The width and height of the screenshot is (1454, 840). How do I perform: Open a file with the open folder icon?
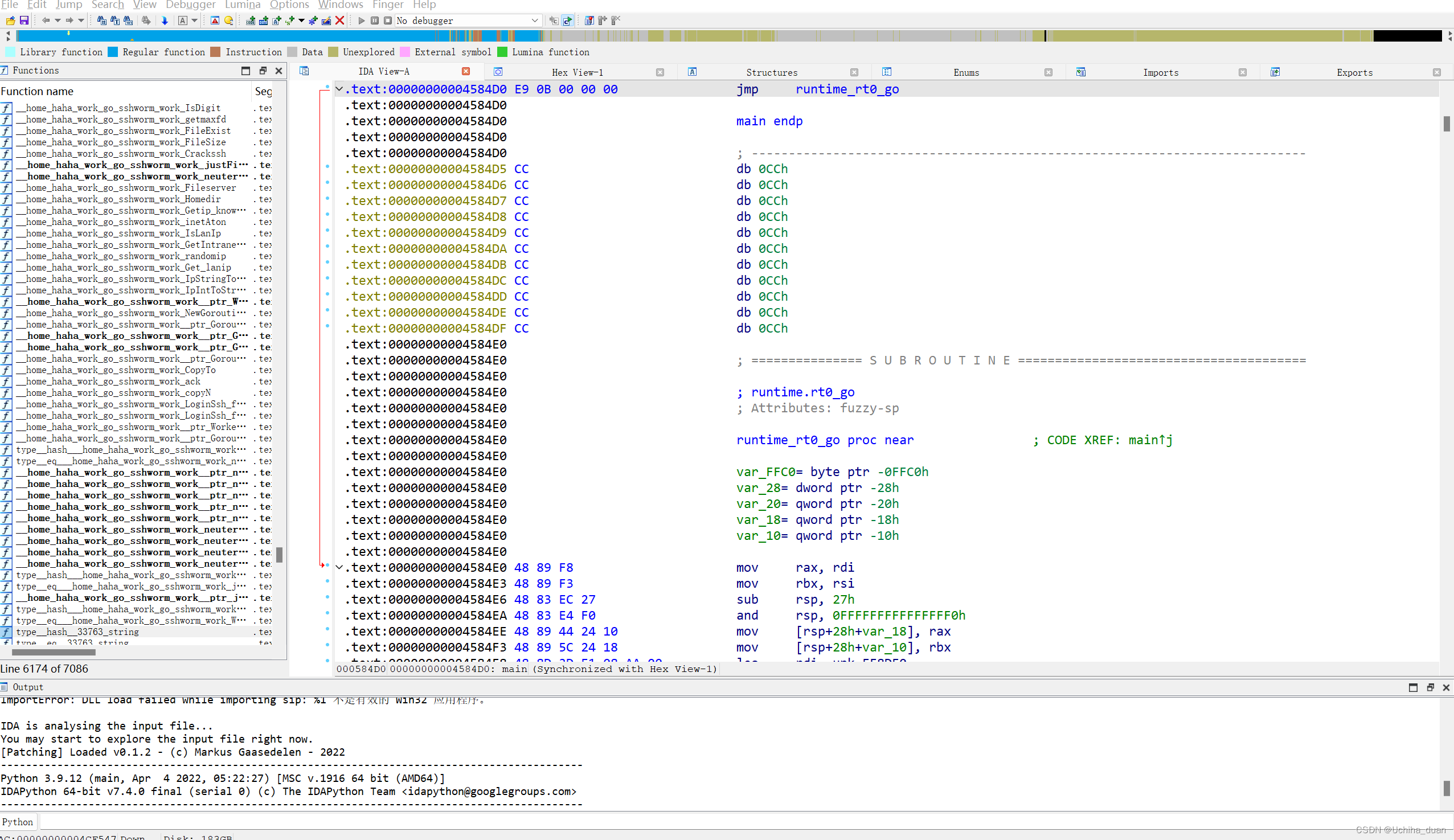[10, 20]
